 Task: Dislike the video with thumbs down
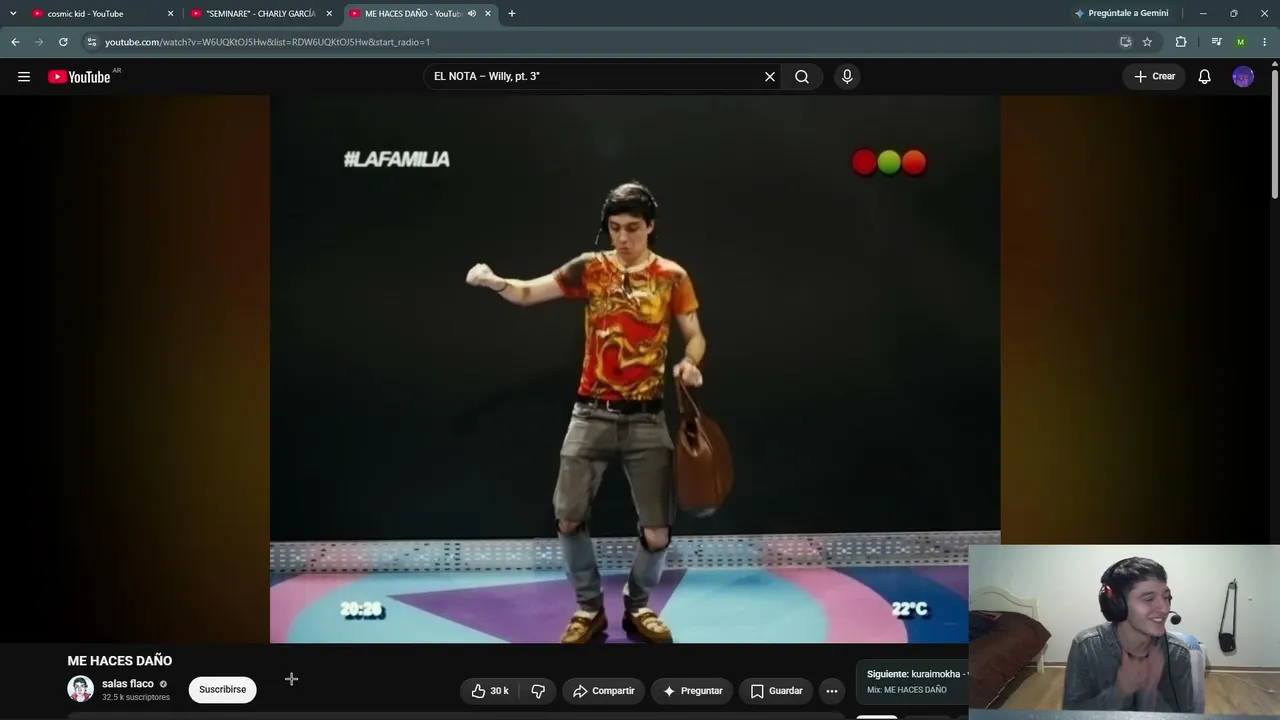(x=538, y=691)
